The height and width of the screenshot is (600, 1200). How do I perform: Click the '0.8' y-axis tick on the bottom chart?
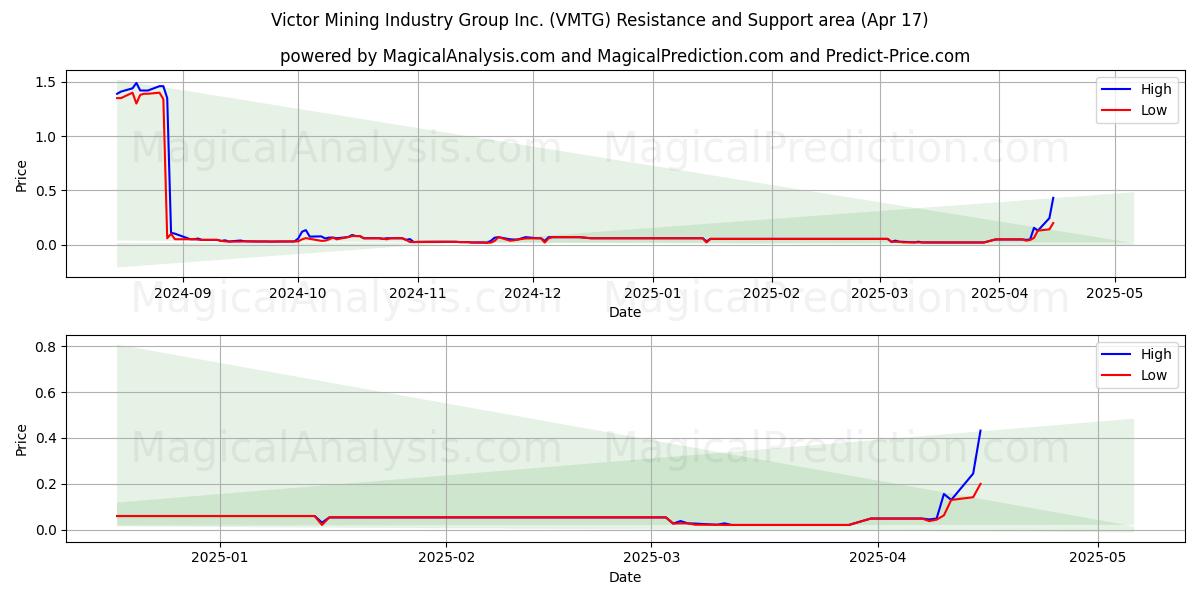(x=48, y=347)
